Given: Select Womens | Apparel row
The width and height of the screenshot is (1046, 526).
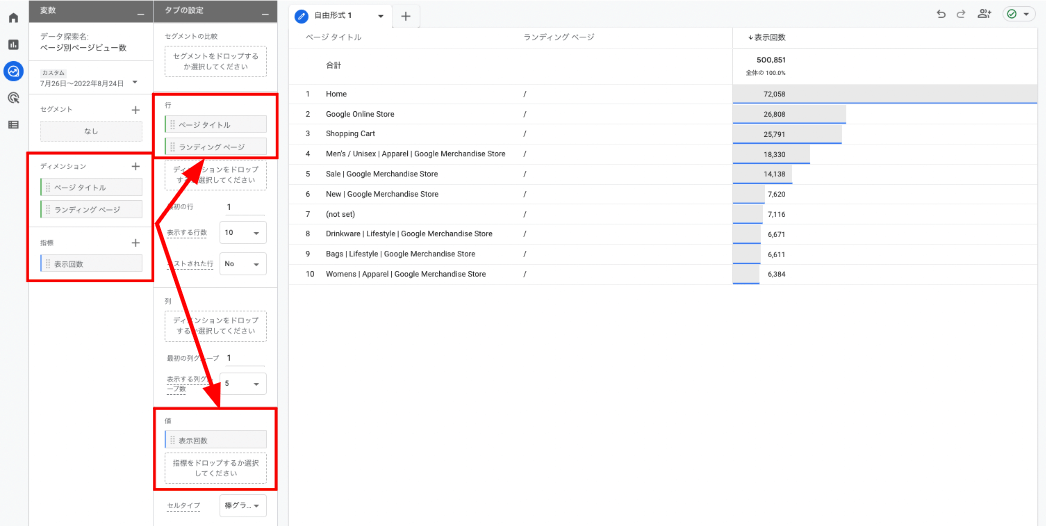Looking at the screenshot, I should (663, 274).
